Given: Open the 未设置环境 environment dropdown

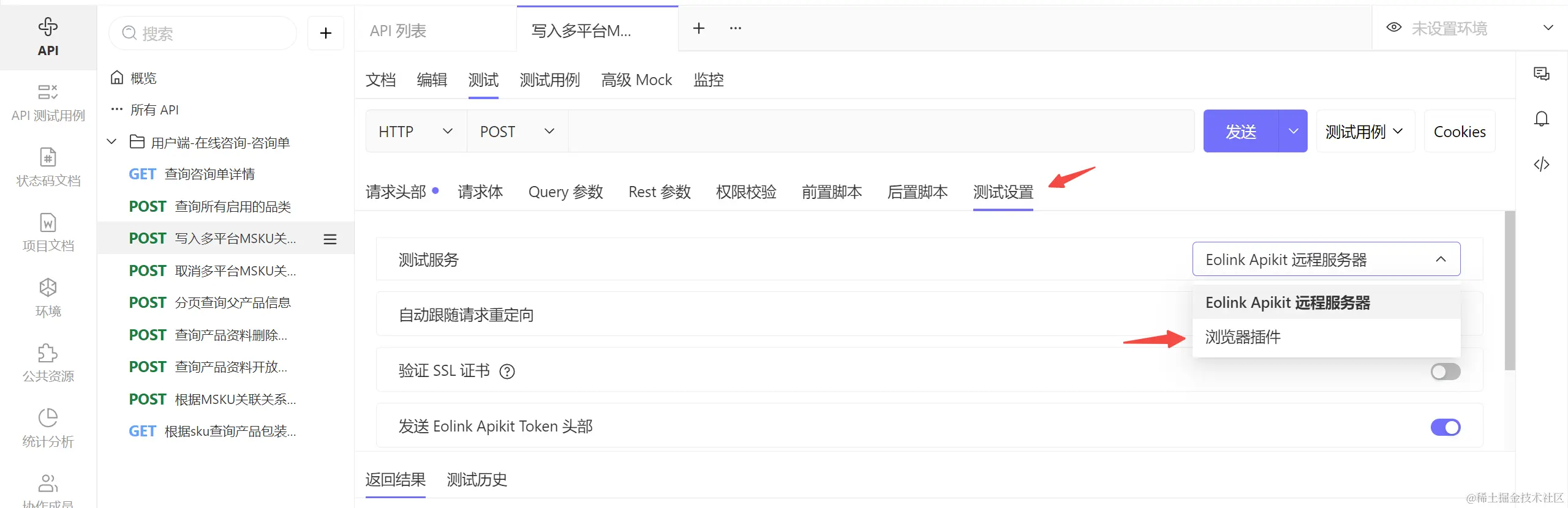Looking at the screenshot, I should pyautogui.click(x=1470, y=28).
